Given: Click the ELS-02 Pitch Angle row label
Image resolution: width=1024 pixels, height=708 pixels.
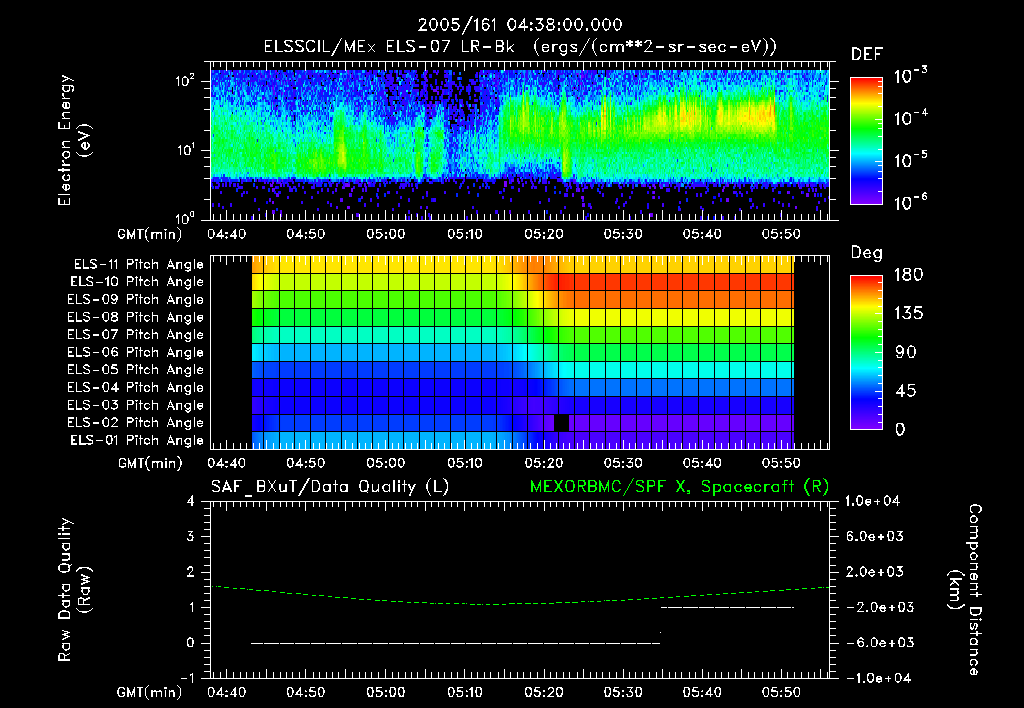Looking at the screenshot, I should tap(136, 423).
